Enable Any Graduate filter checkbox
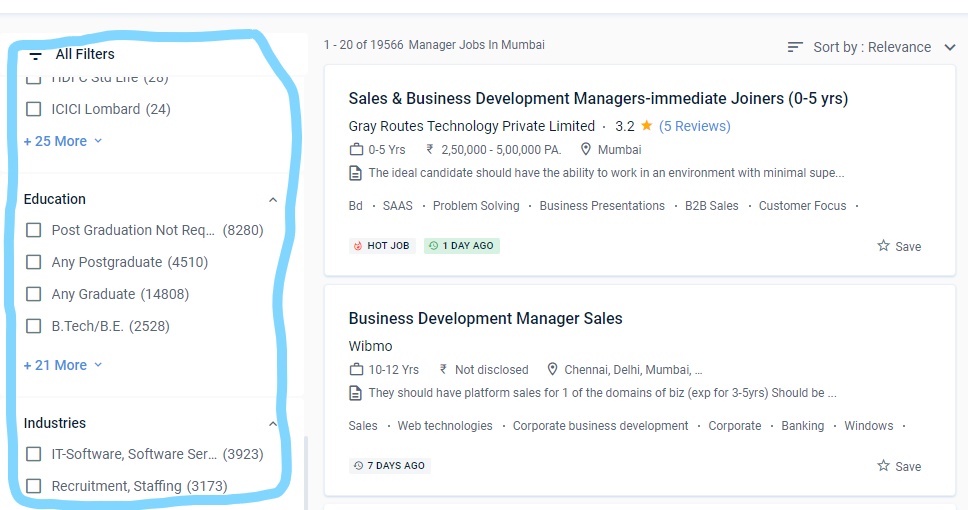The height and width of the screenshot is (510, 968). (x=33, y=294)
